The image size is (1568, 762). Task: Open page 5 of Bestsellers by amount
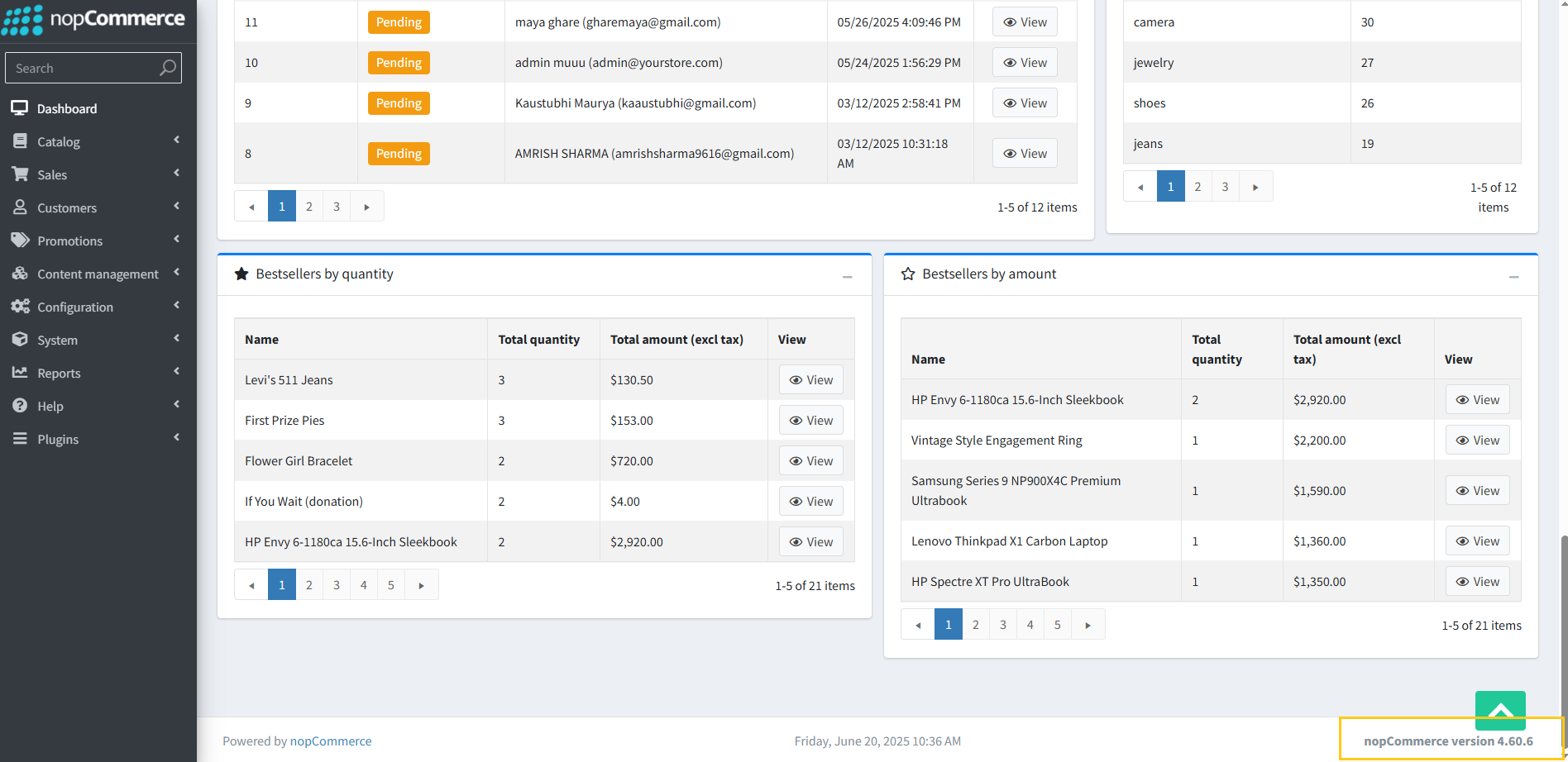[x=1058, y=625]
